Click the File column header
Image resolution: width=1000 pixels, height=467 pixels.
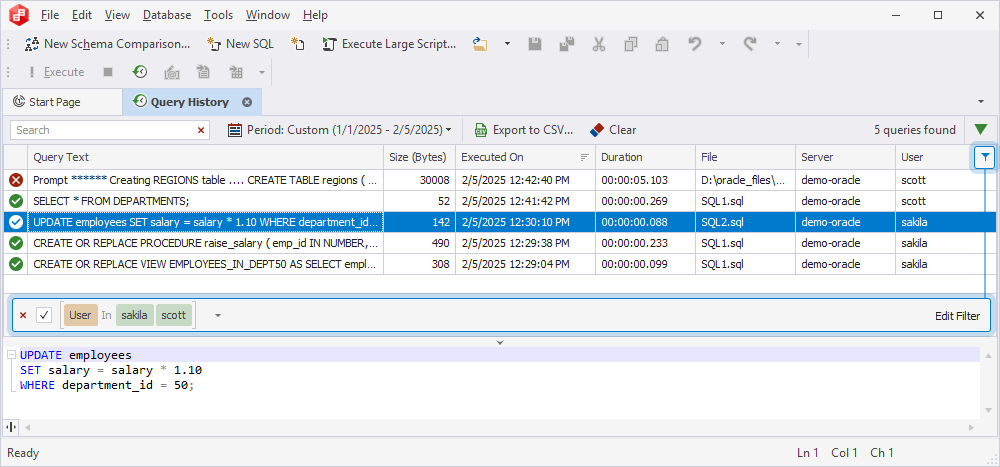(745, 157)
